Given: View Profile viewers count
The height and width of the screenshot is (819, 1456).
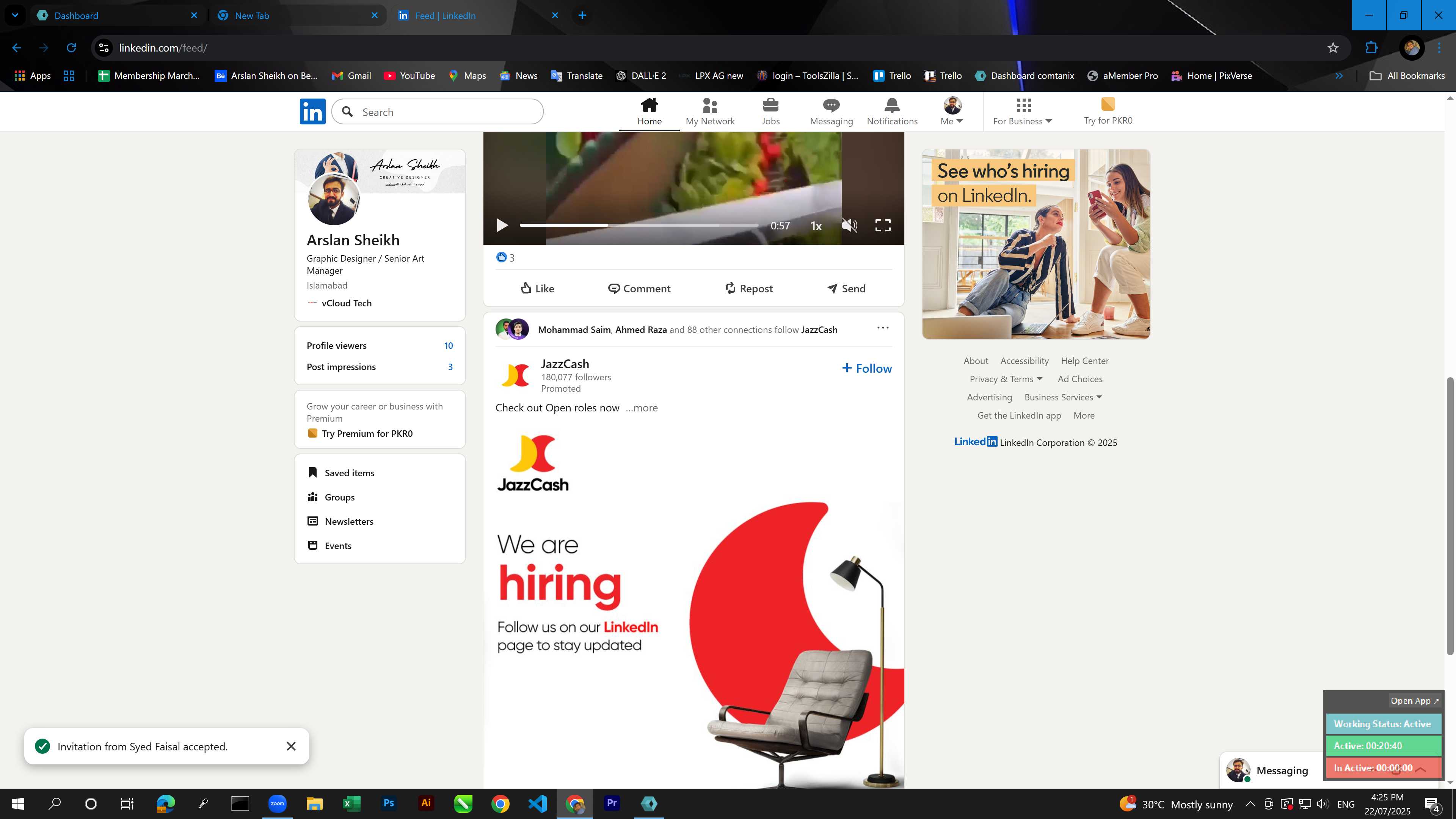Looking at the screenshot, I should tap(379, 346).
